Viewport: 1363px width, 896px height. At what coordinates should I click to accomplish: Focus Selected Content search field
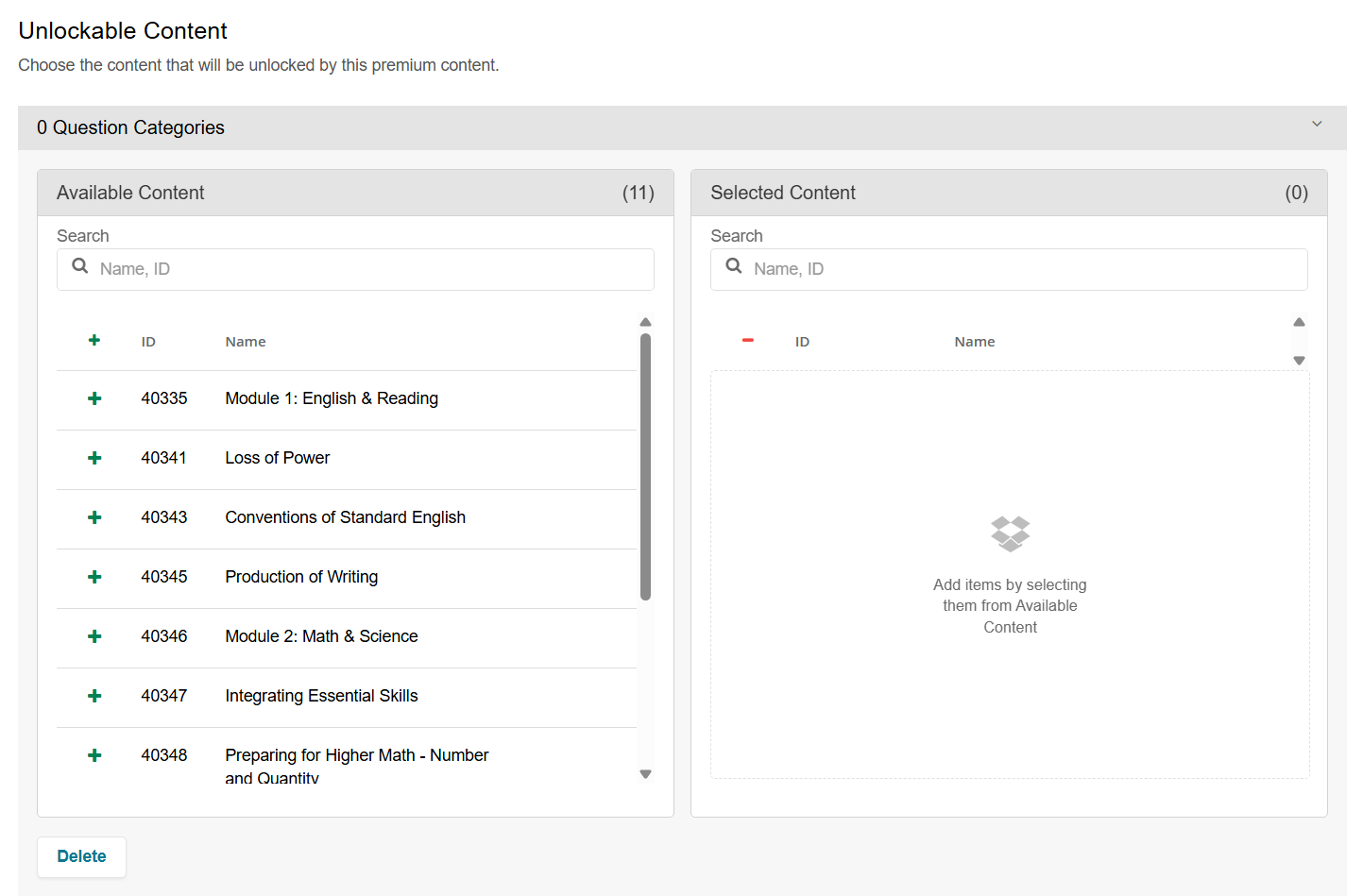click(x=1022, y=269)
